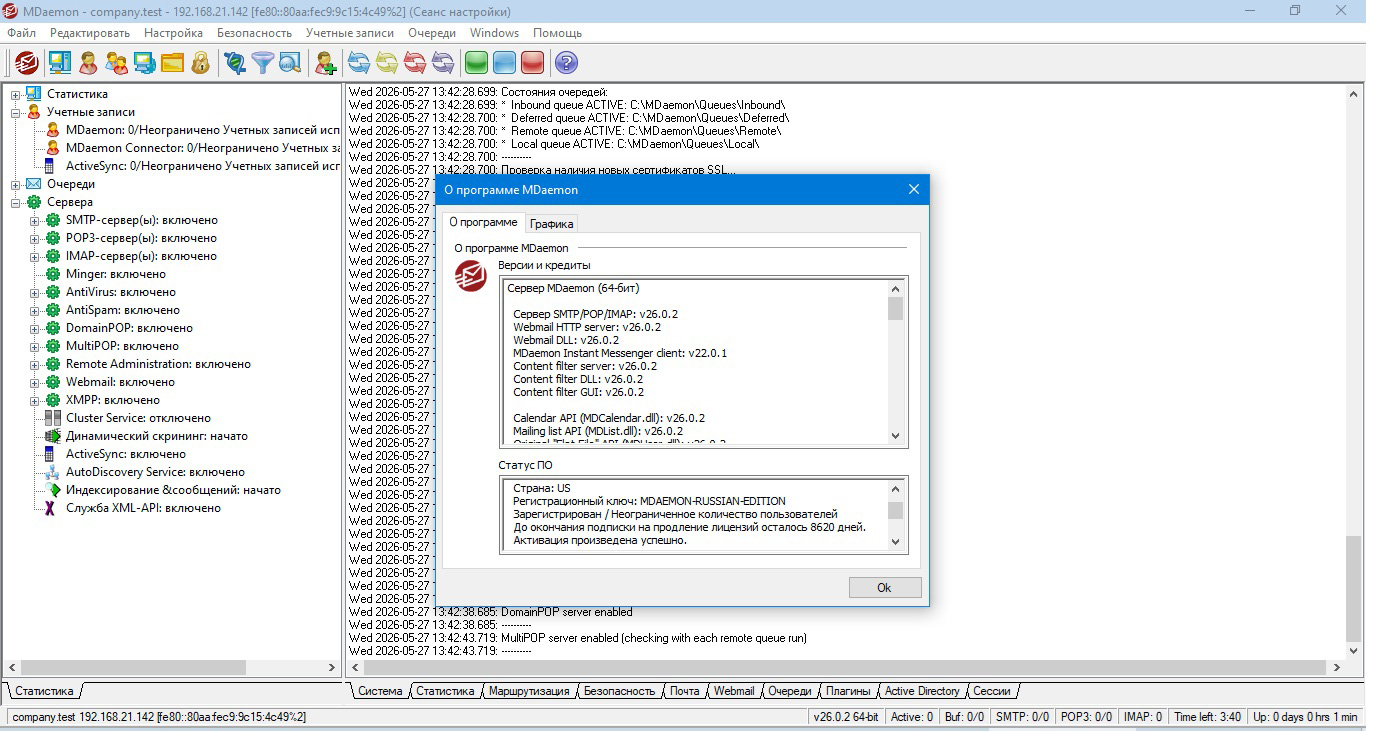Select the MDaemon Connector accounts tree row
This screenshot has width=1373, height=731.
(203, 148)
